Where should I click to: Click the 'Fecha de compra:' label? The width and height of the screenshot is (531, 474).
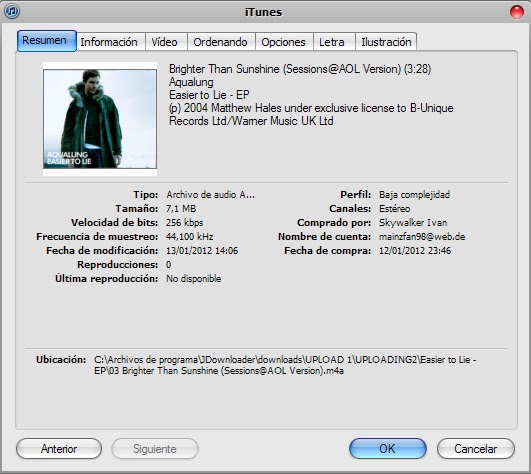[x=328, y=251]
